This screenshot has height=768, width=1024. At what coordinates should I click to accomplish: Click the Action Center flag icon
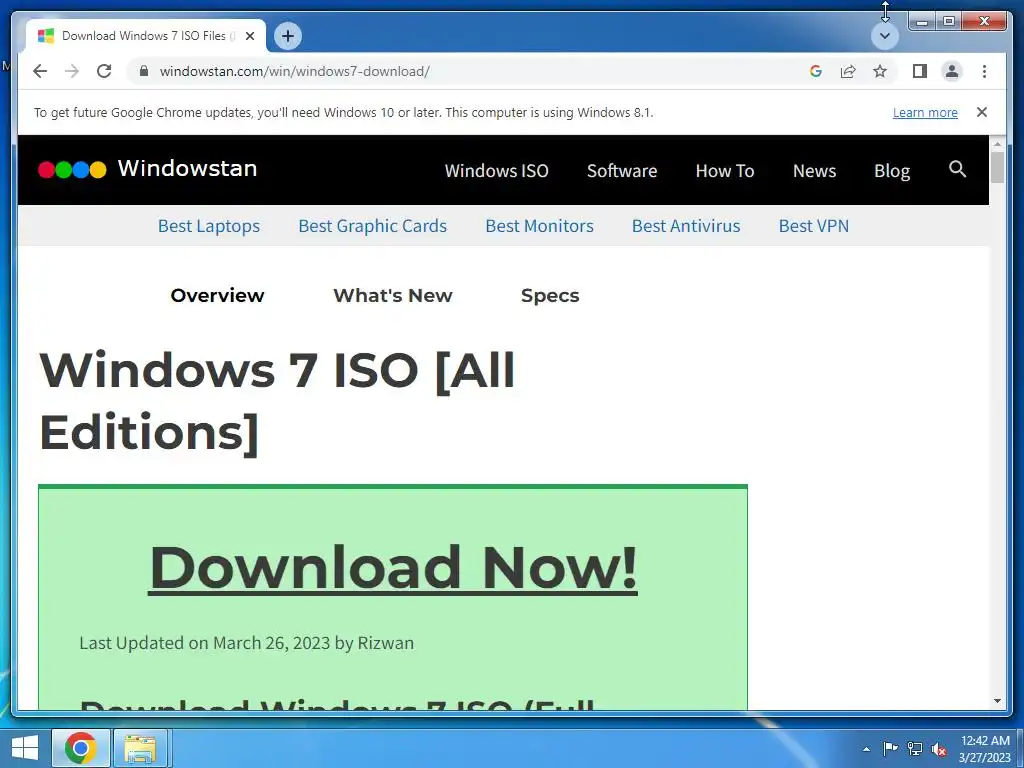[x=890, y=749]
